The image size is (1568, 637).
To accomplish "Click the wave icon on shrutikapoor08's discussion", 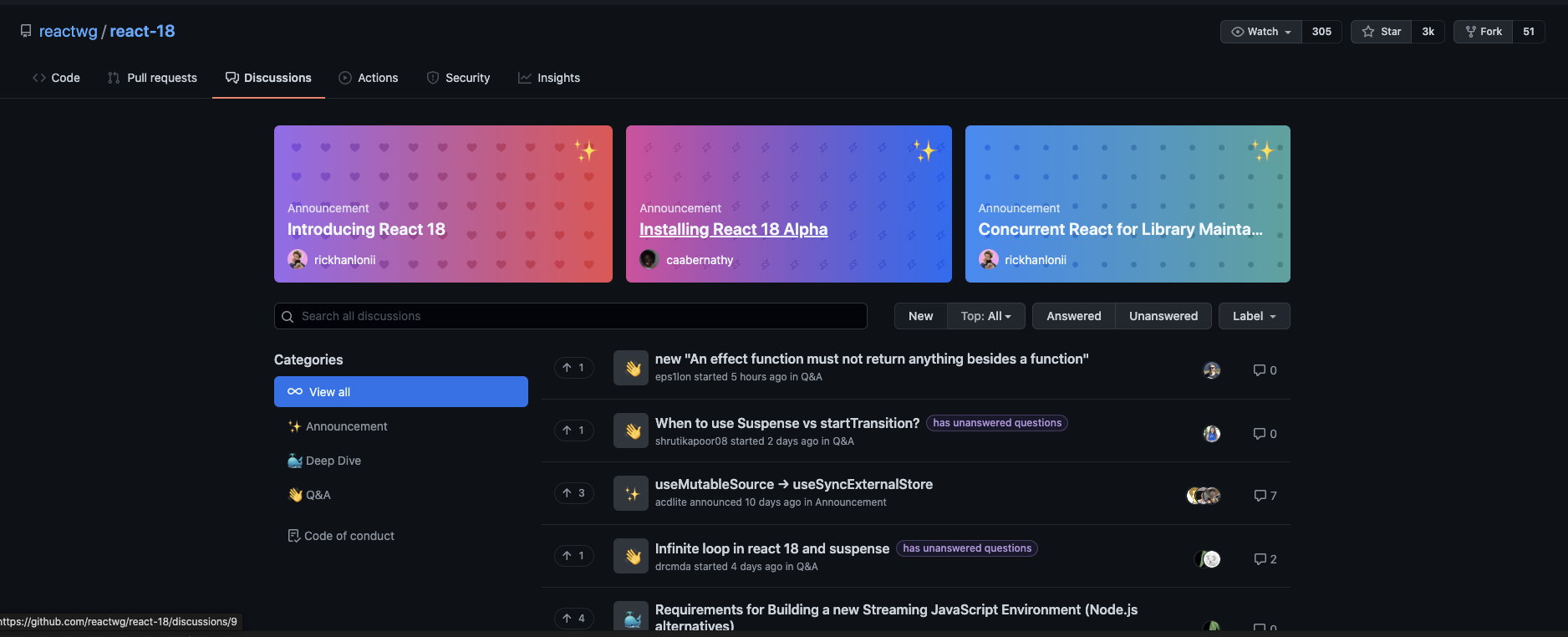I will point(631,431).
